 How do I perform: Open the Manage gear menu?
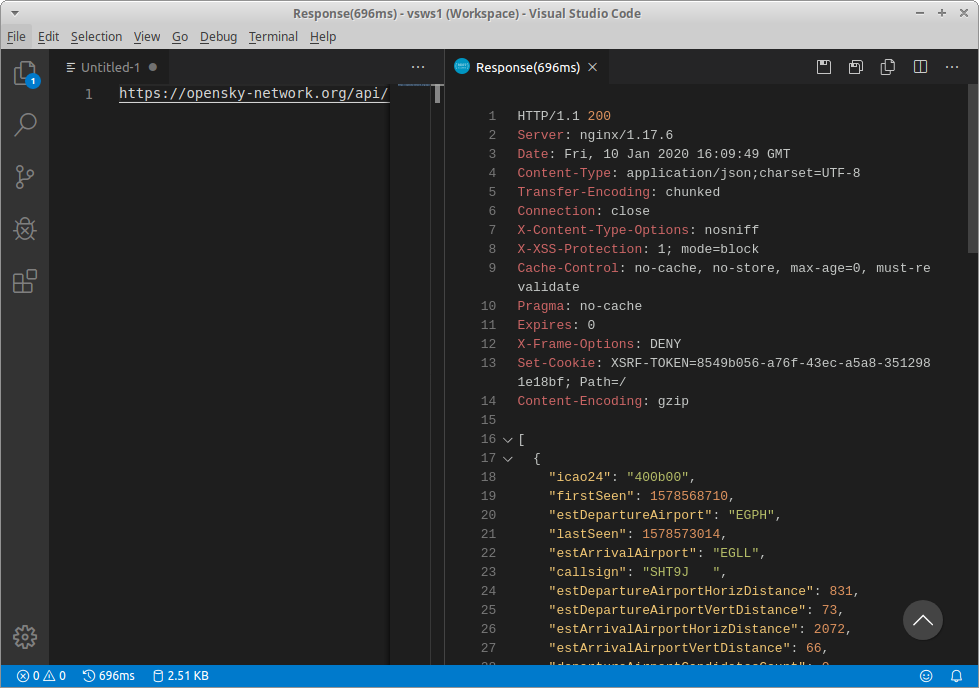pos(25,637)
